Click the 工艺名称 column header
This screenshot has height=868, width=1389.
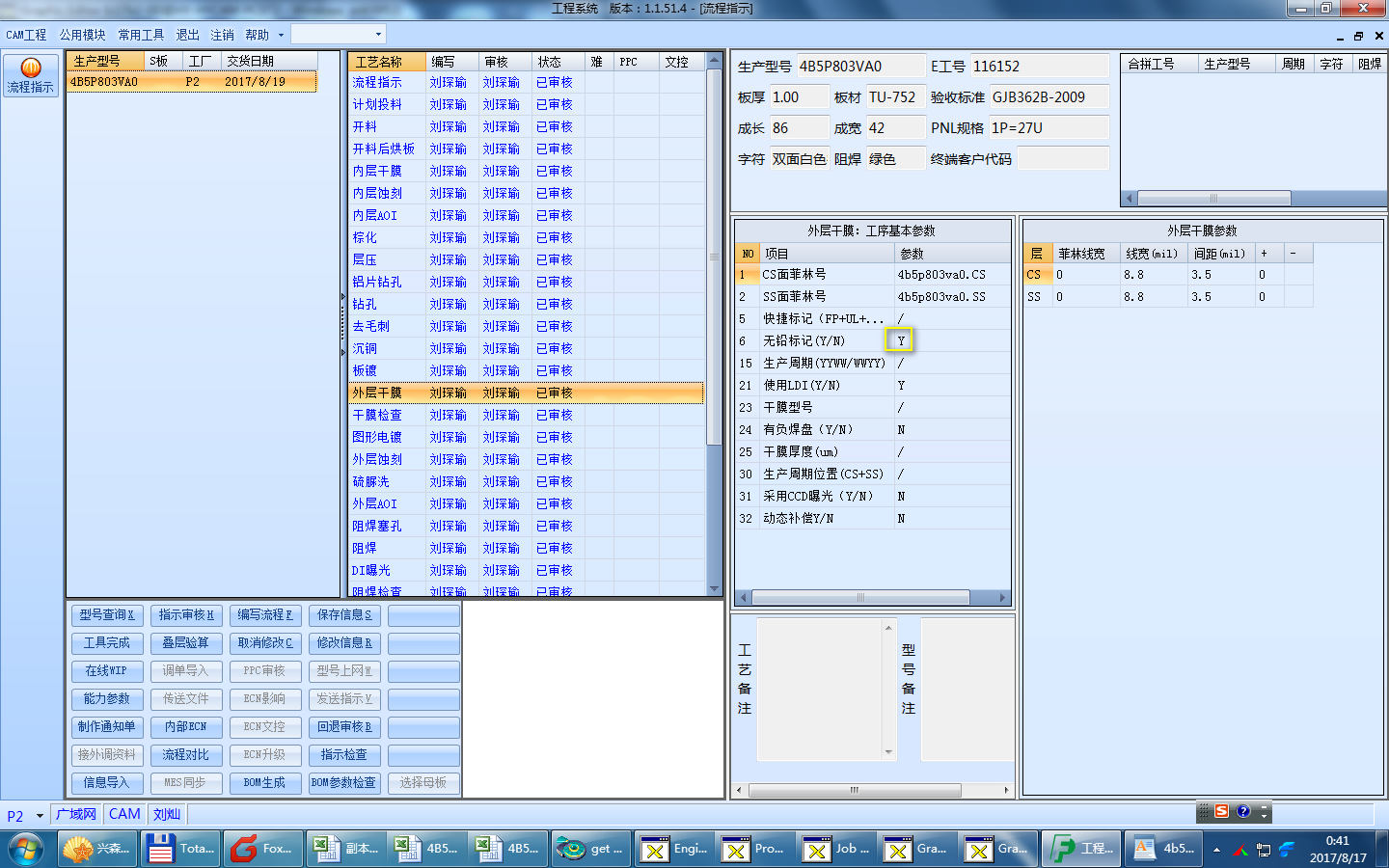pos(387,62)
